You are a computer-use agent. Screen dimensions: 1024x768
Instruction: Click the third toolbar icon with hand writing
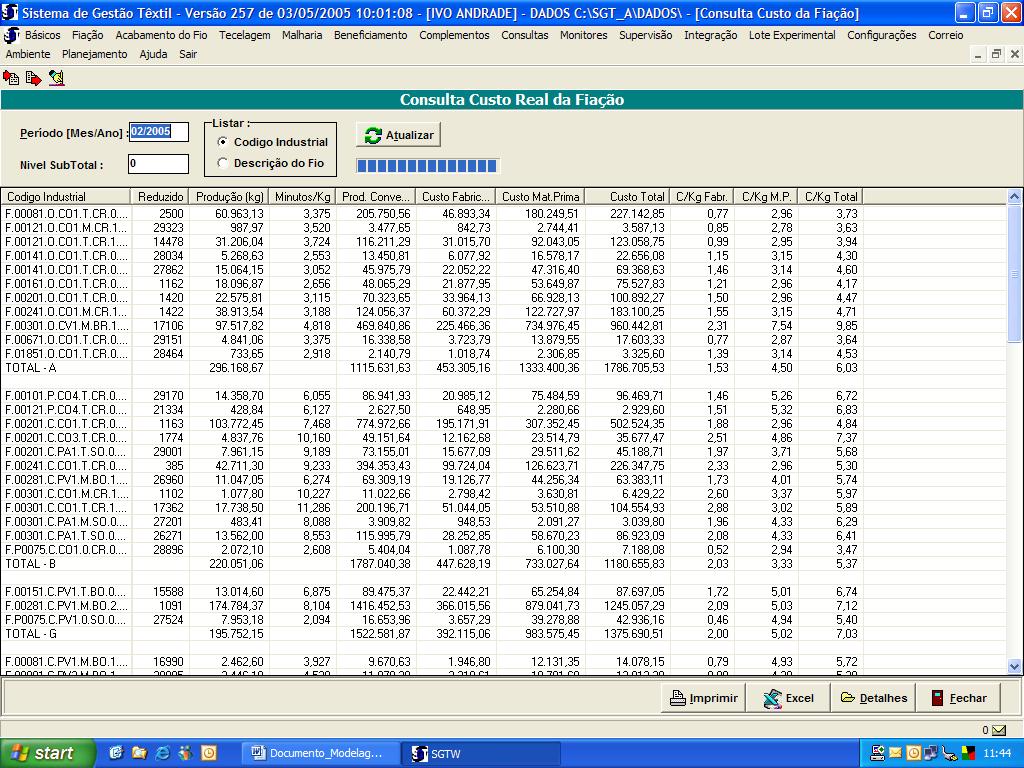[56, 77]
